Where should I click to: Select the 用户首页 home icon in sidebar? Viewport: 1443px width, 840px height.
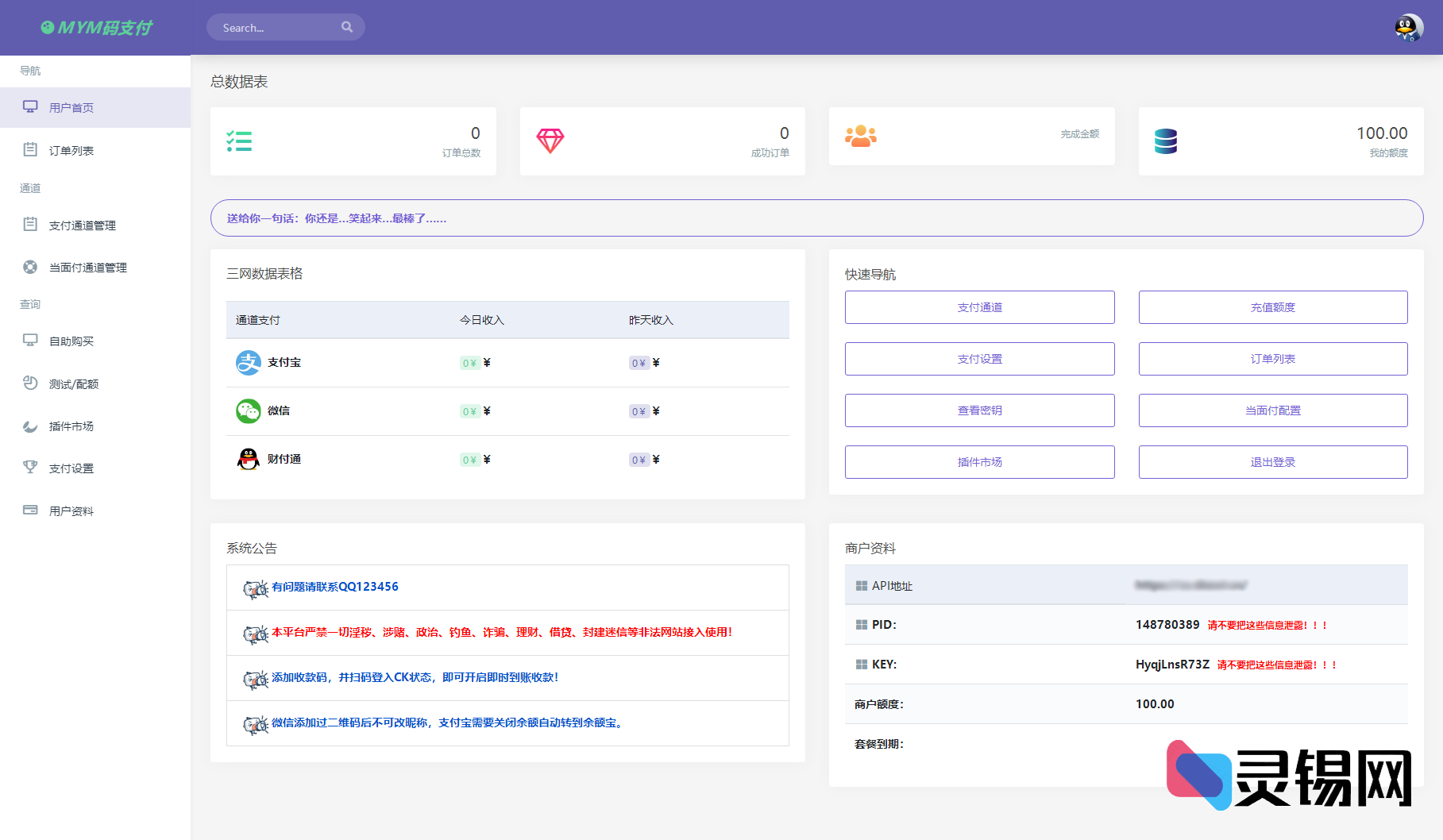pyautogui.click(x=30, y=106)
